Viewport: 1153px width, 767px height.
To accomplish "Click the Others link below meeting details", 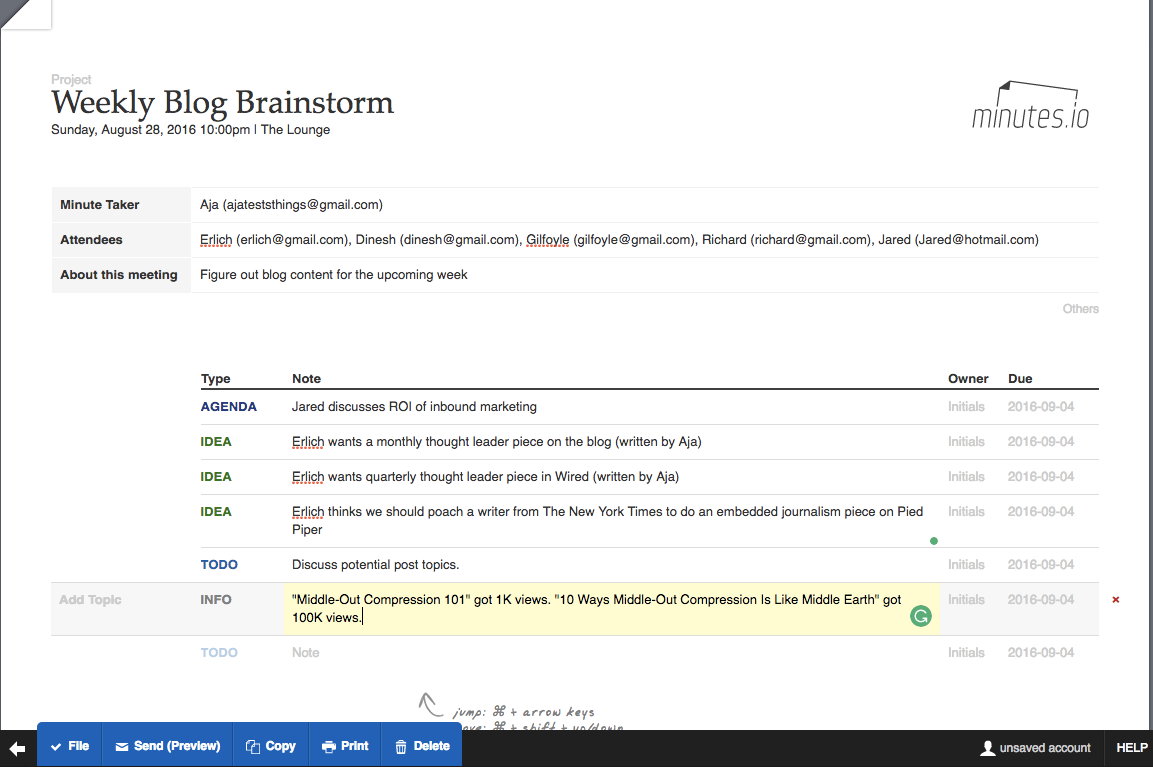I will 1080,309.
